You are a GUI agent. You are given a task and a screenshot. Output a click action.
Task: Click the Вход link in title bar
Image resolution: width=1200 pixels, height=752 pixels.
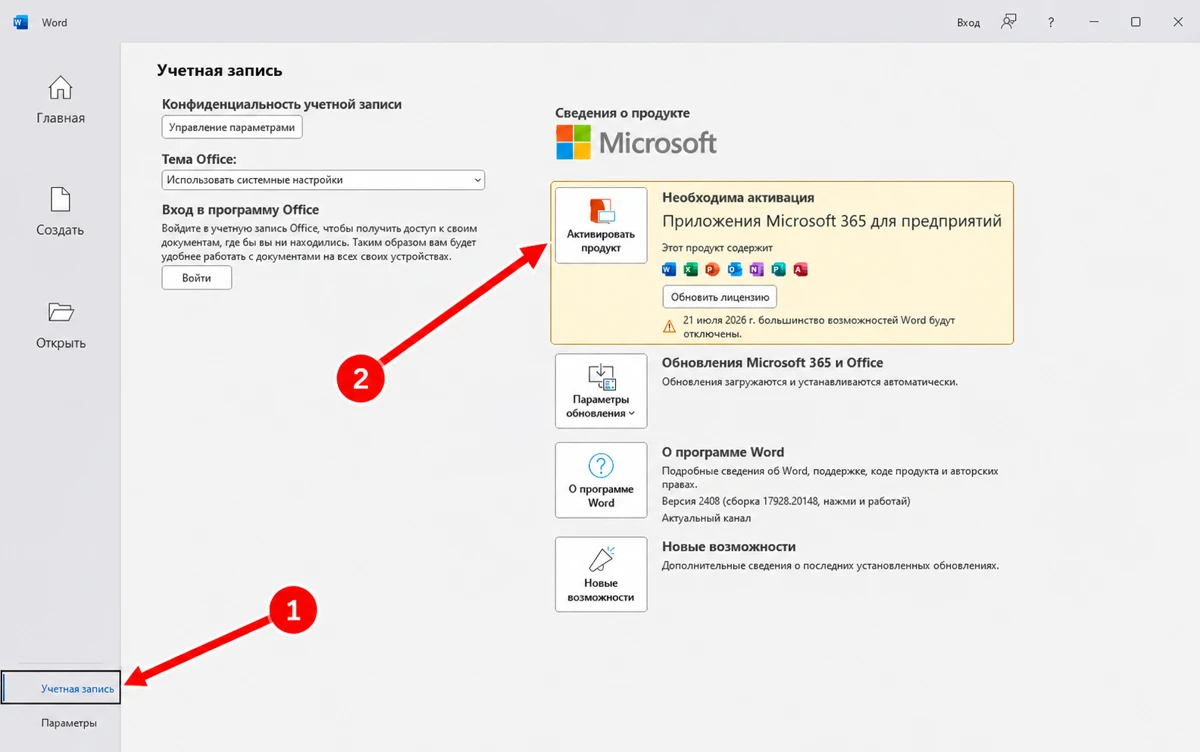tap(968, 22)
